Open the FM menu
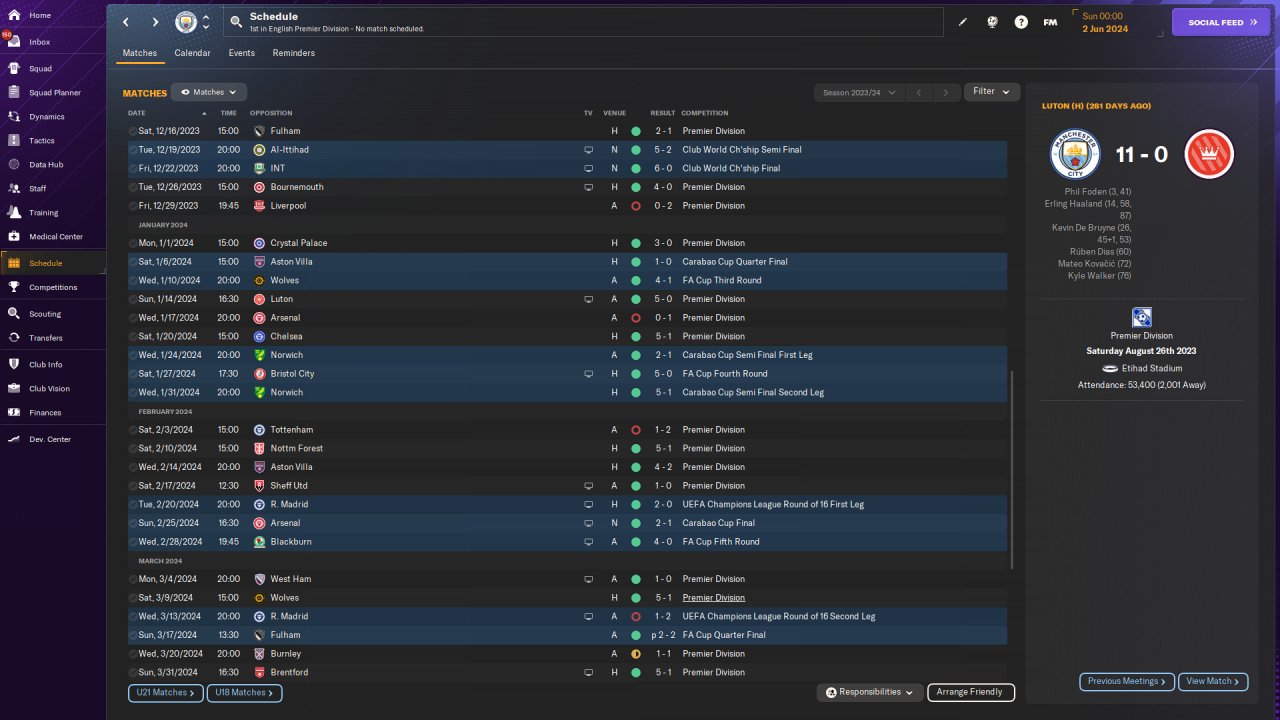 coord(1050,22)
